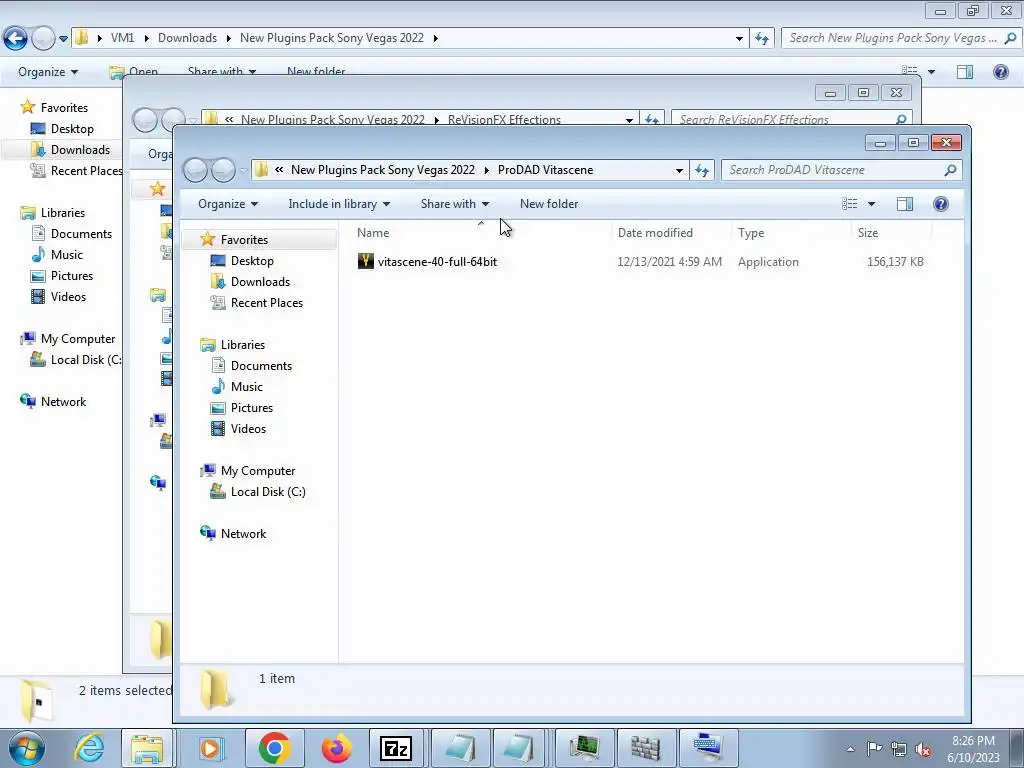The height and width of the screenshot is (768, 1024).
Task: Open help icon in ProDAD Vitascene window
Action: 940,204
